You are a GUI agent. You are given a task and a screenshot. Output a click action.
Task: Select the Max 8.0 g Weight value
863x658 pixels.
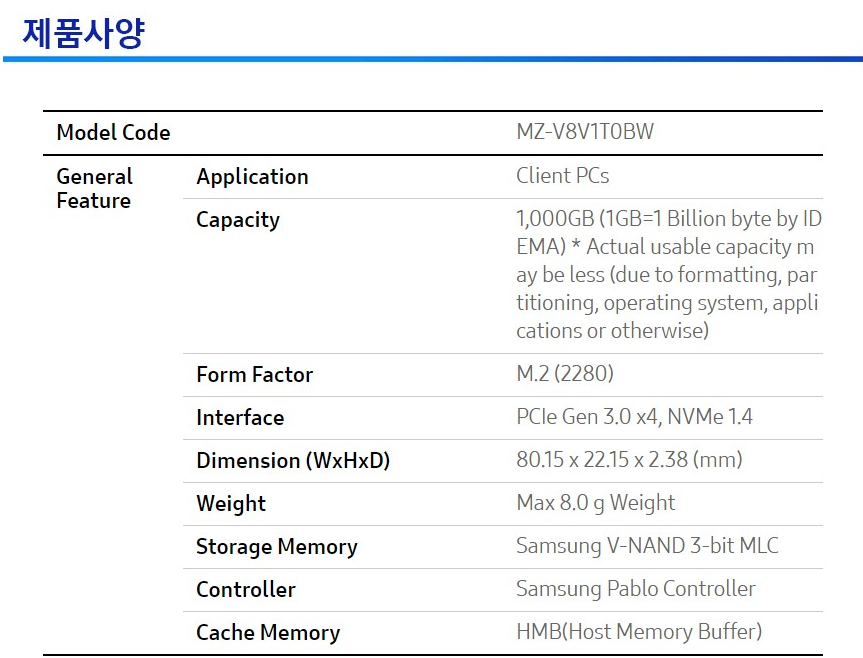pyautogui.click(x=595, y=503)
